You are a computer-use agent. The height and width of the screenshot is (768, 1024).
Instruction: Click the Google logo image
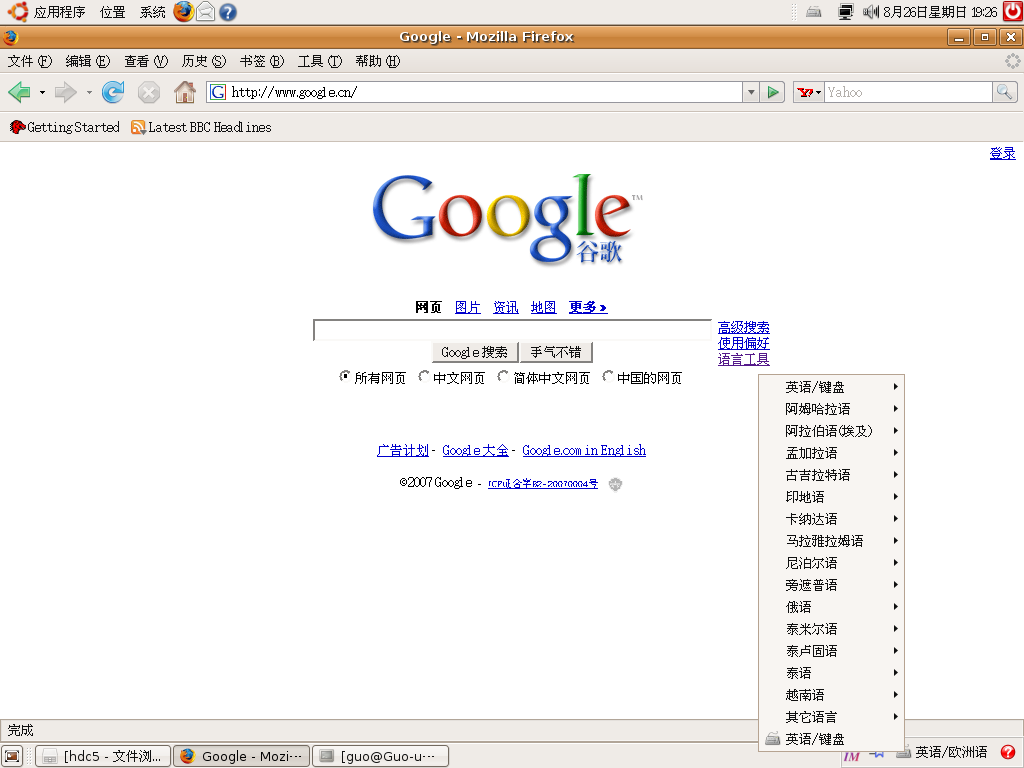coord(507,219)
